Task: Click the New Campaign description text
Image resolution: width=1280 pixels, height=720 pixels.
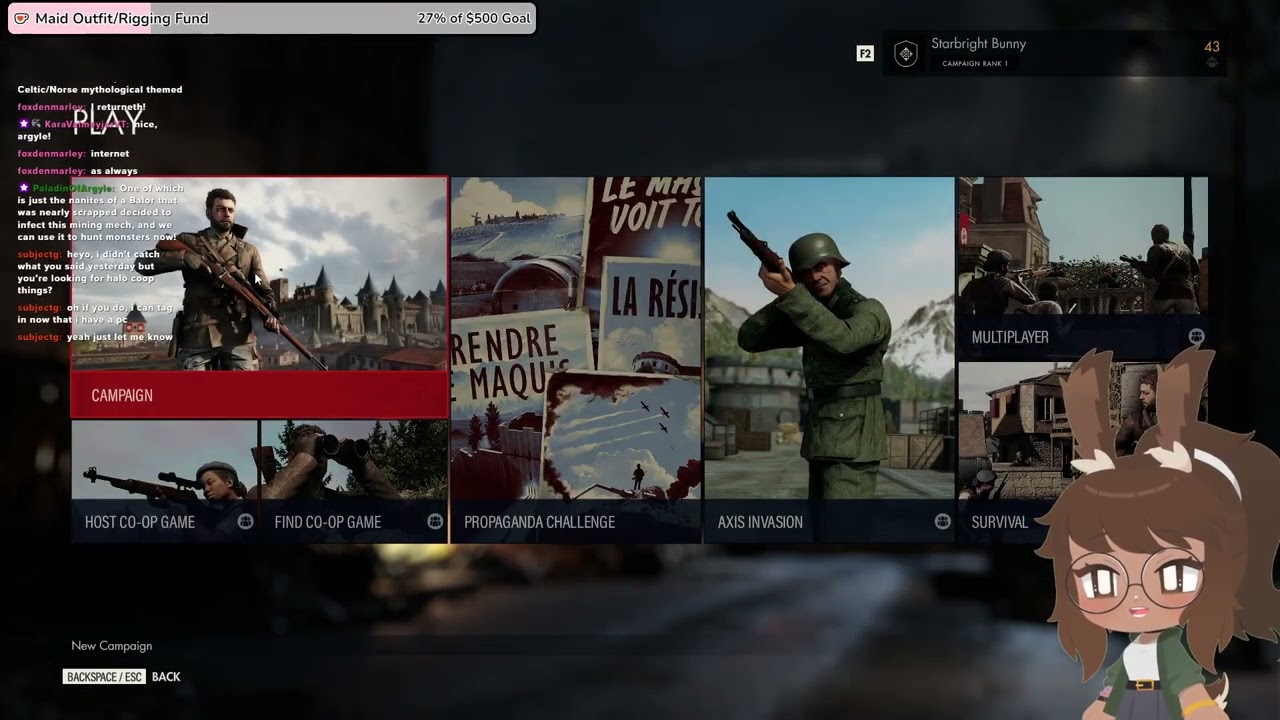Action: click(112, 646)
